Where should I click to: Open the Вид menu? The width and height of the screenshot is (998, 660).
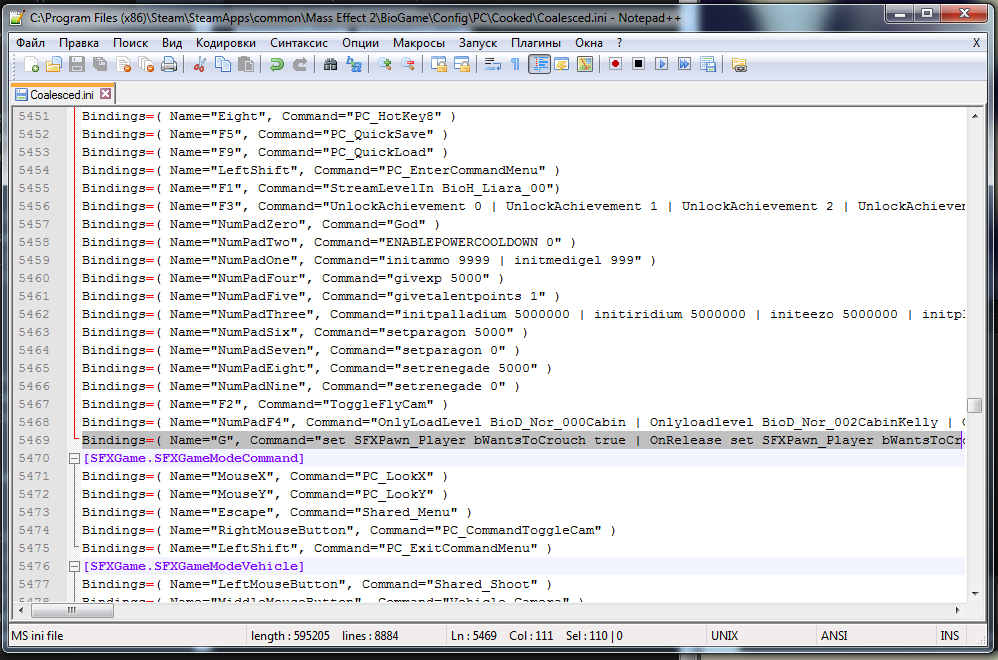172,43
